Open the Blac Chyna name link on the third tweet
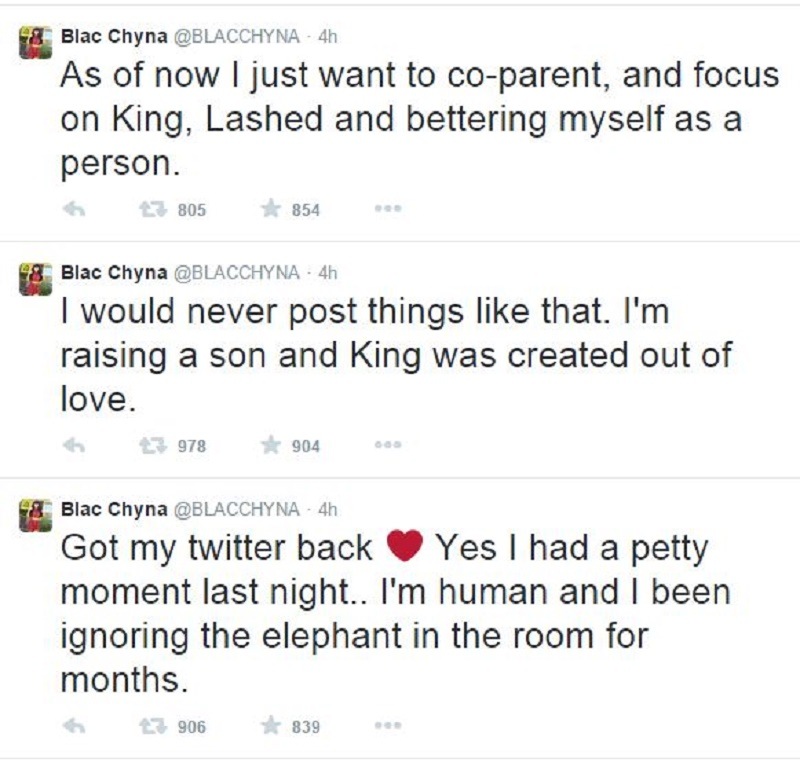Viewport: 800px width, 766px height. 114,509
